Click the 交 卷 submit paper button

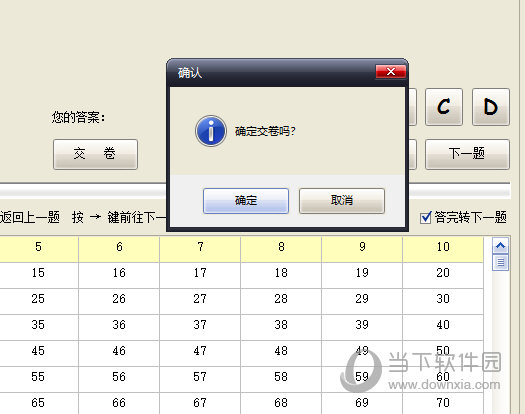point(95,154)
